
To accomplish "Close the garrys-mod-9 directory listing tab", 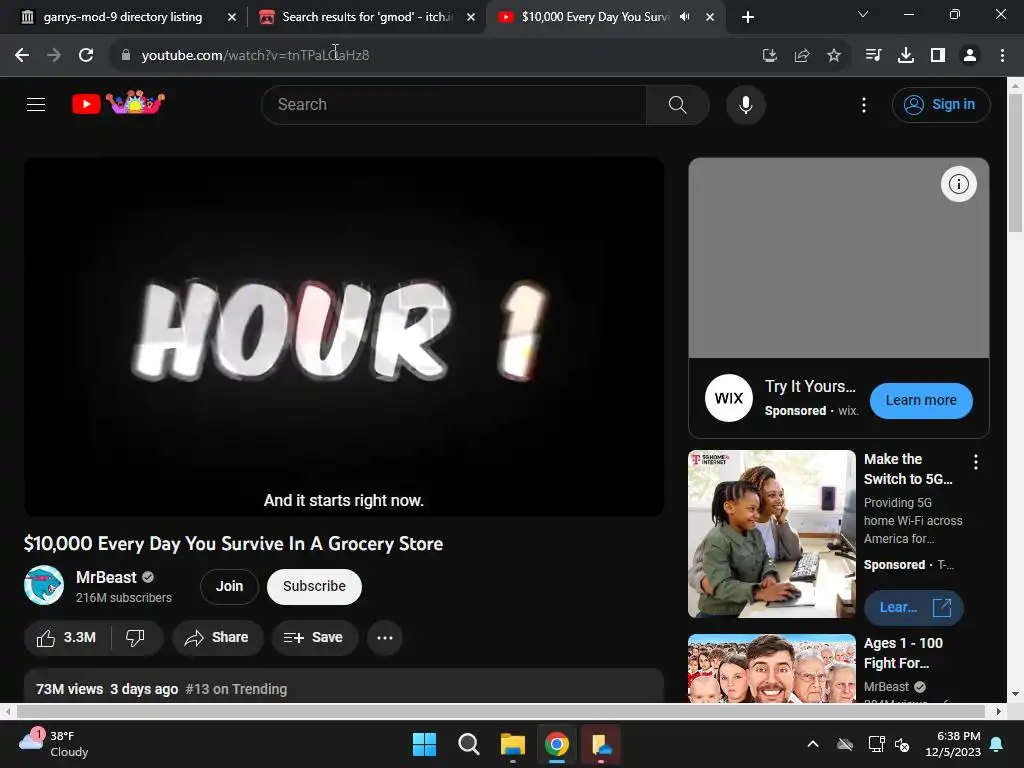I will 232,18.
